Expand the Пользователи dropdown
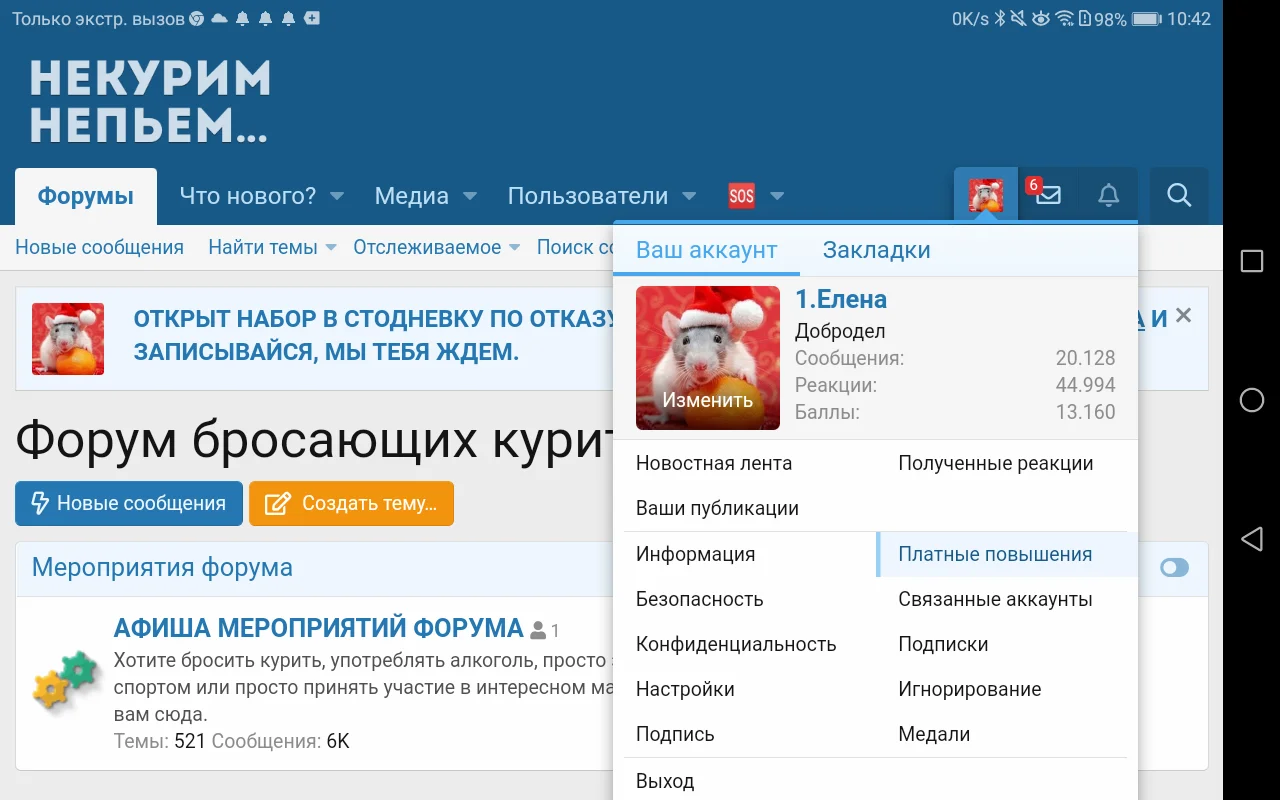Screen dimensions: 1280x800 point(590,196)
